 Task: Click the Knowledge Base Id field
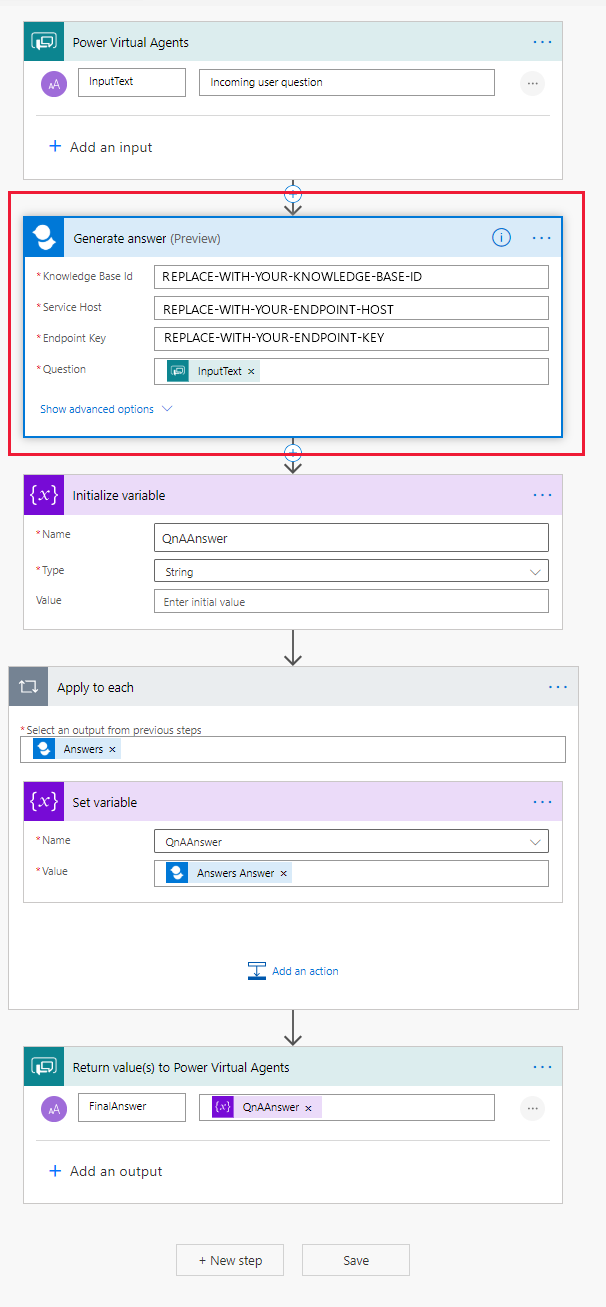pyautogui.click(x=351, y=277)
